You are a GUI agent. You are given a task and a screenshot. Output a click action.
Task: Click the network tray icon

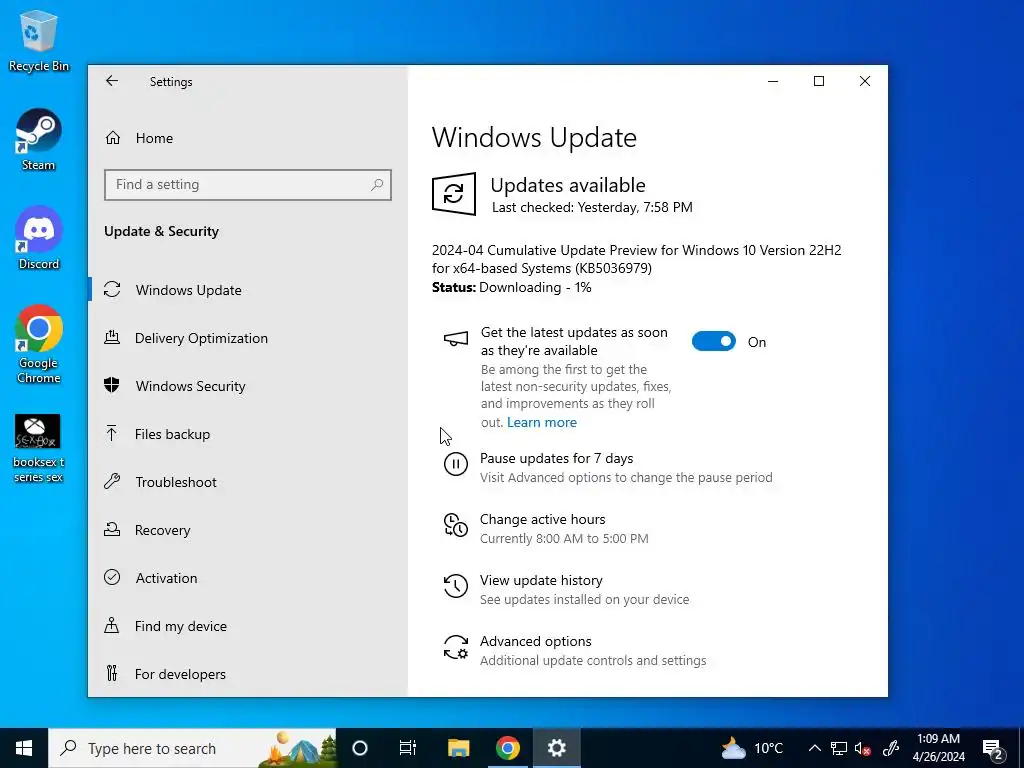839,748
